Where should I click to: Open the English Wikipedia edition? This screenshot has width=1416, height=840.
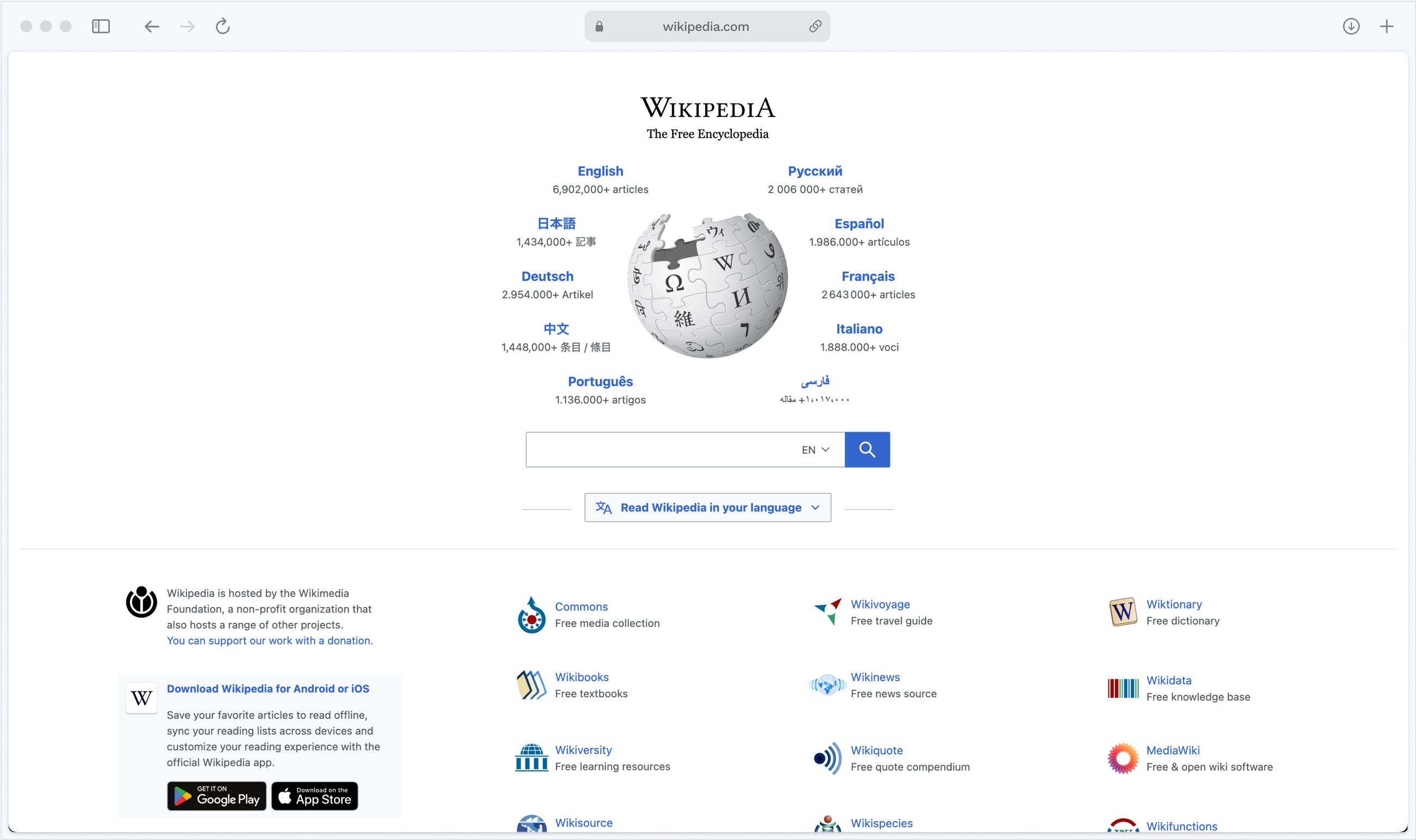click(x=600, y=170)
